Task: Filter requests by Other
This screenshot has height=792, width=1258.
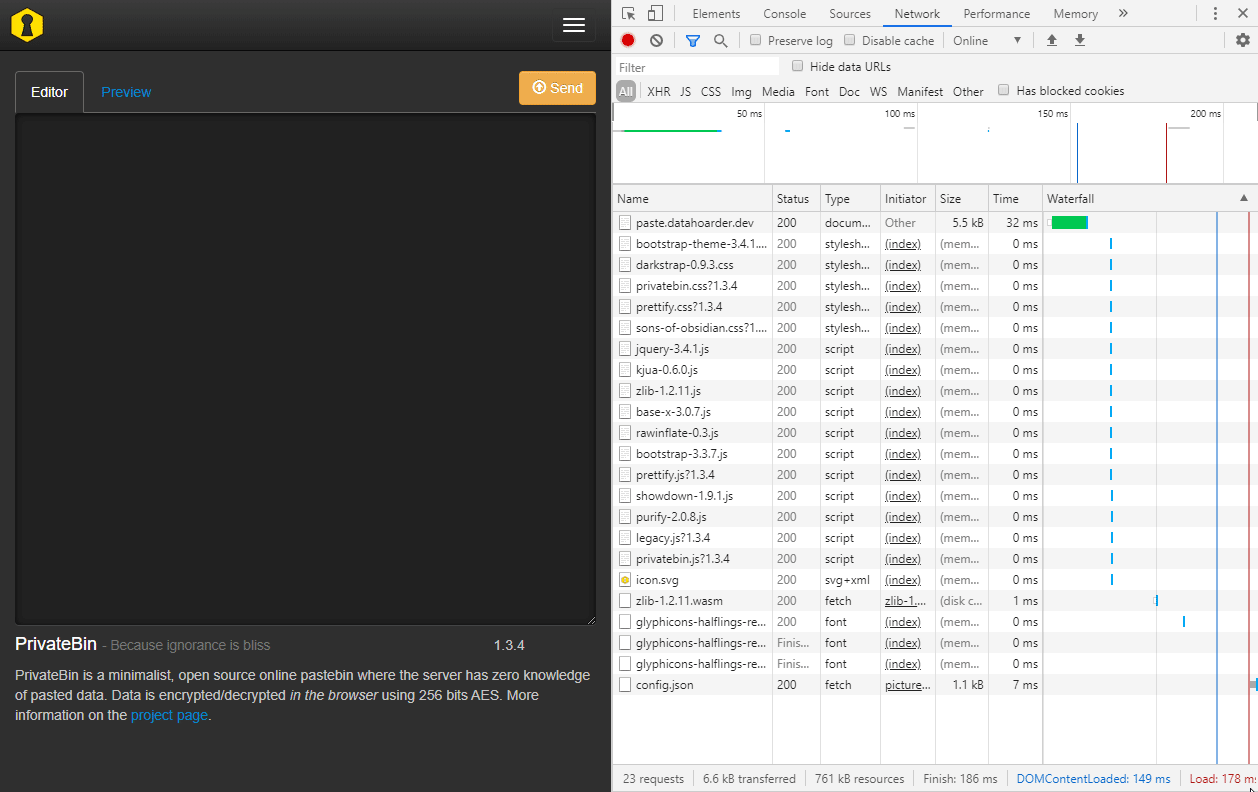Action: pyautogui.click(x=968, y=91)
